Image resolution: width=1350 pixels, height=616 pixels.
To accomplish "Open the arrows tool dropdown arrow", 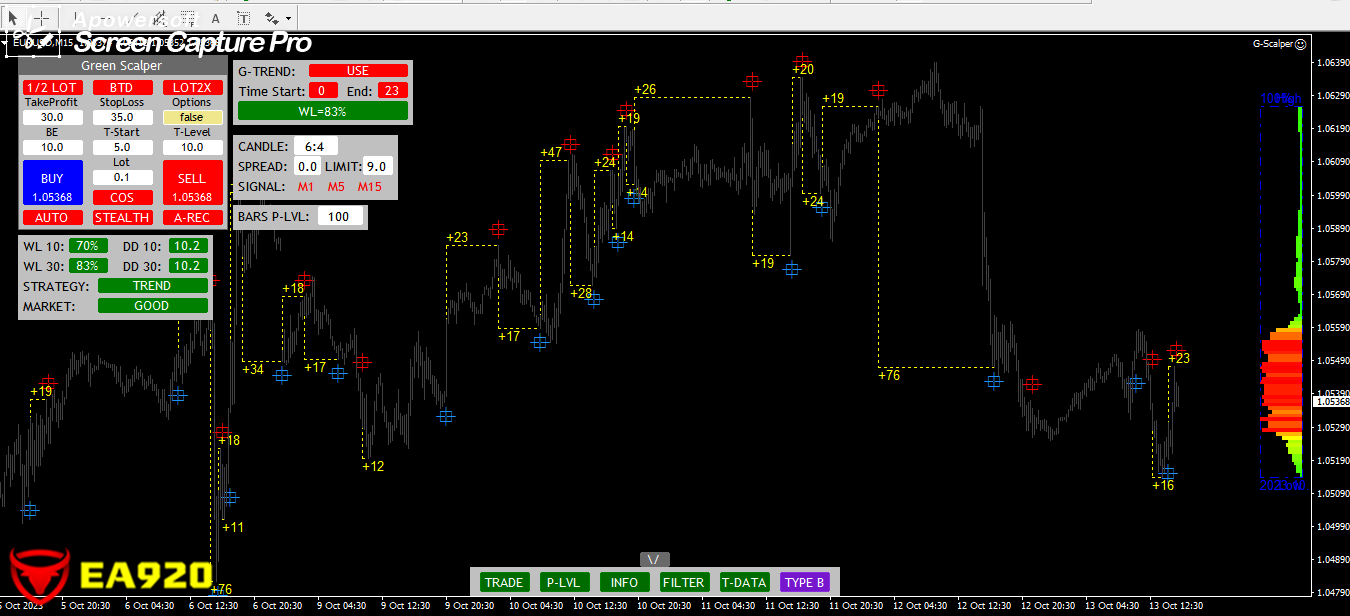I will [289, 18].
